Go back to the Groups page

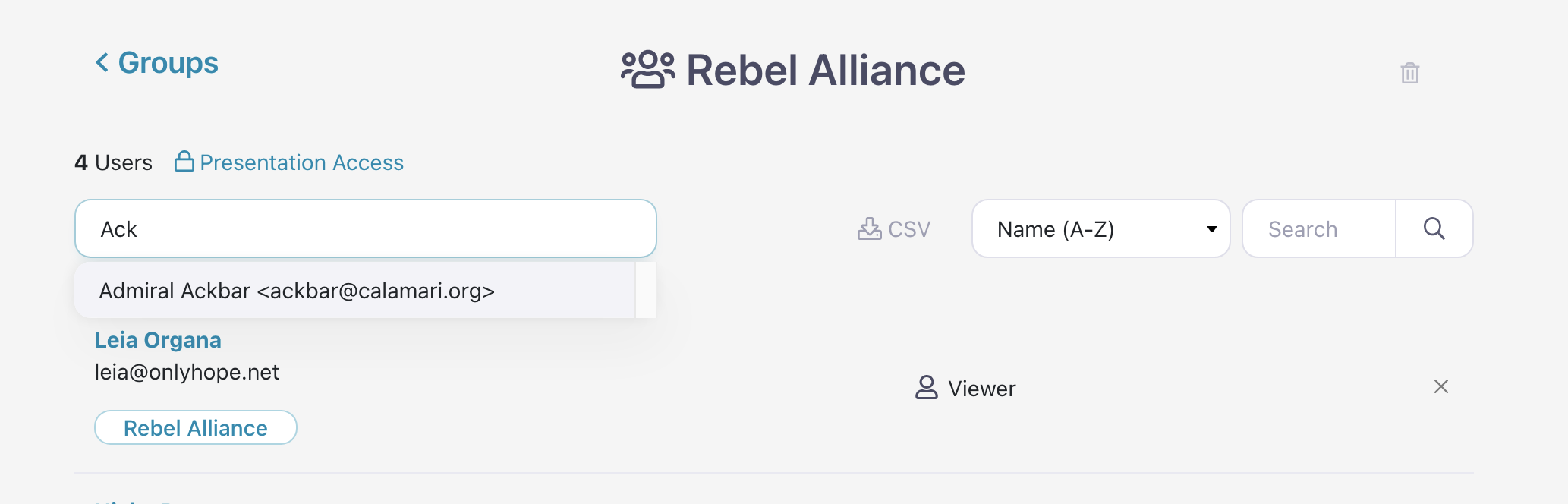coord(168,63)
